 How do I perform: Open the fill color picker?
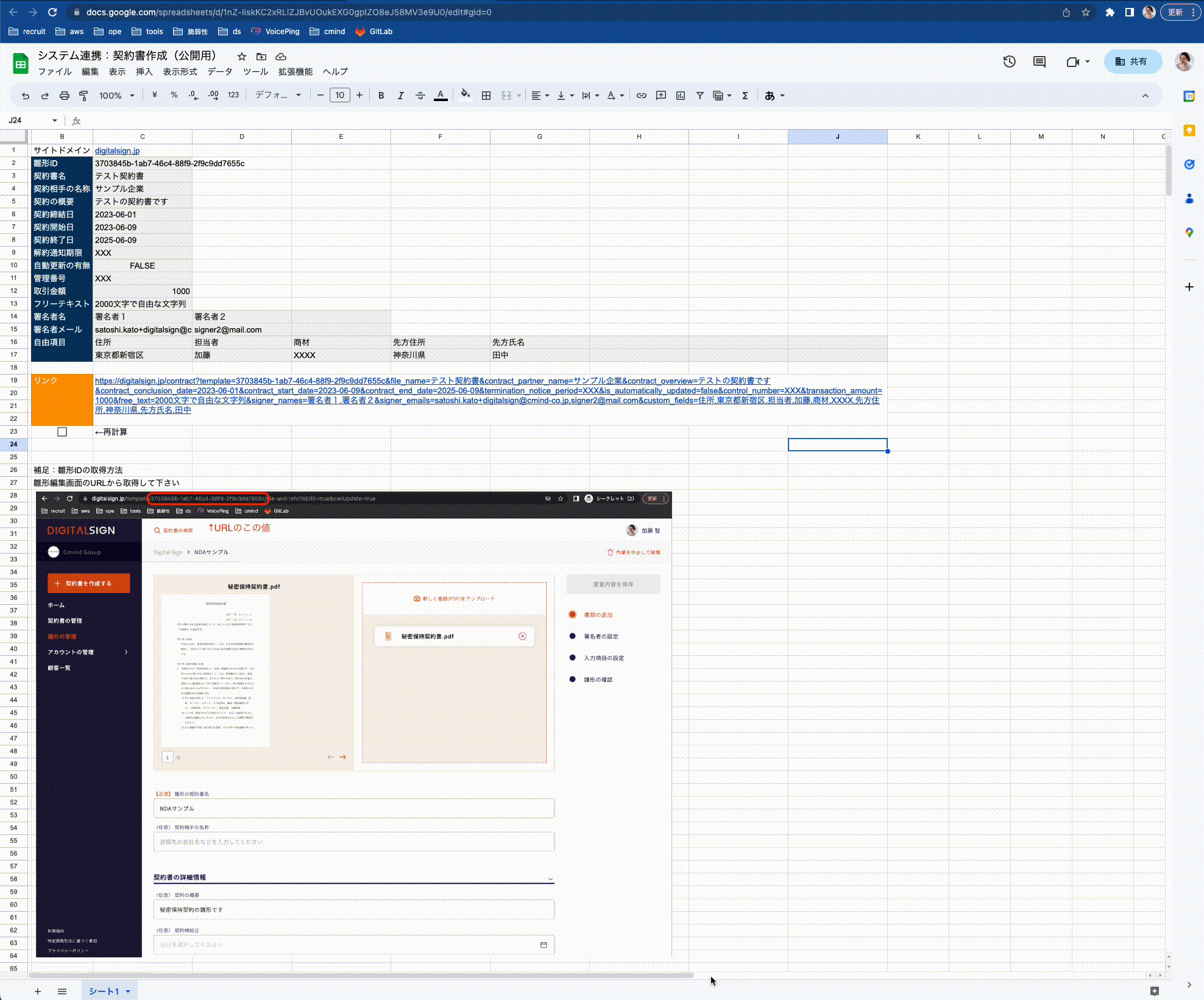click(466, 94)
